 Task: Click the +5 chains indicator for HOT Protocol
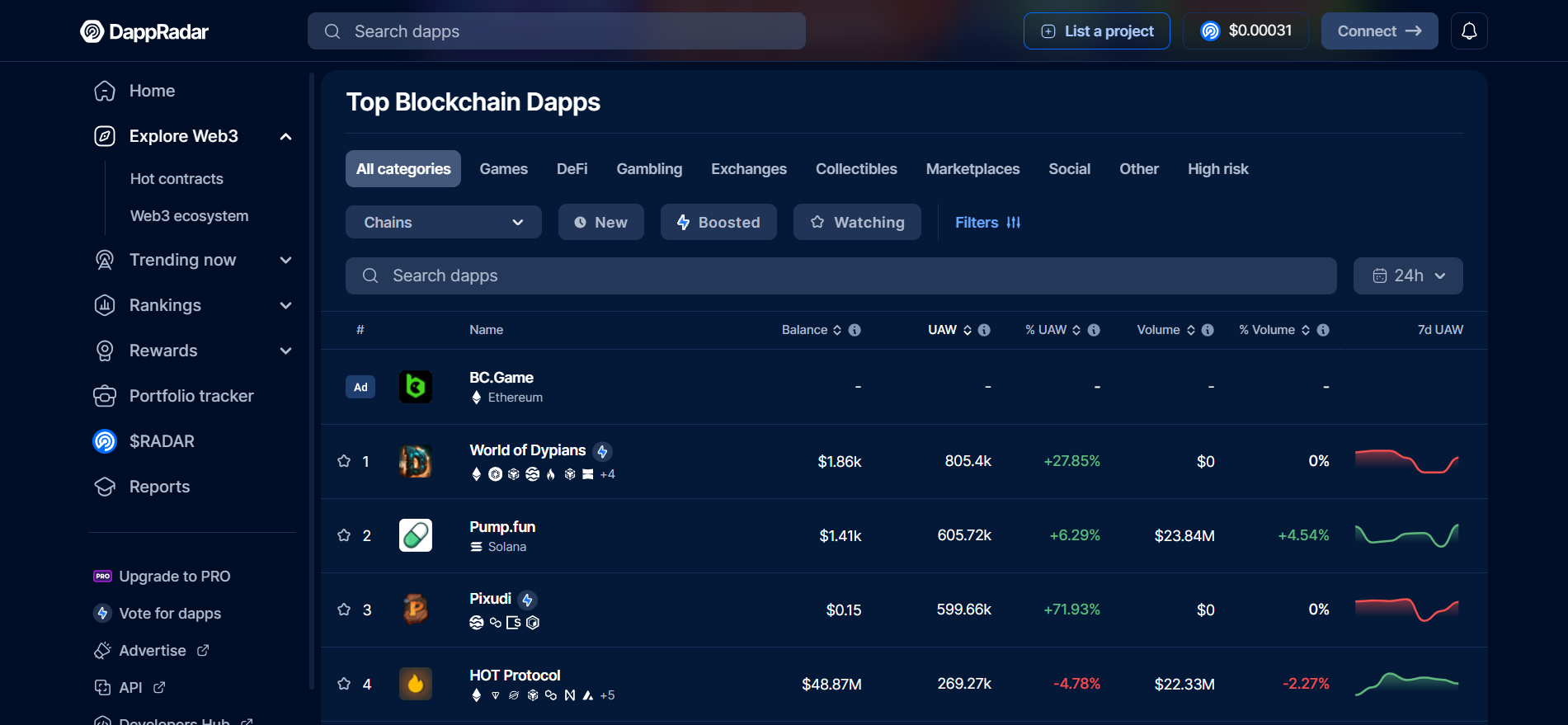coord(608,695)
